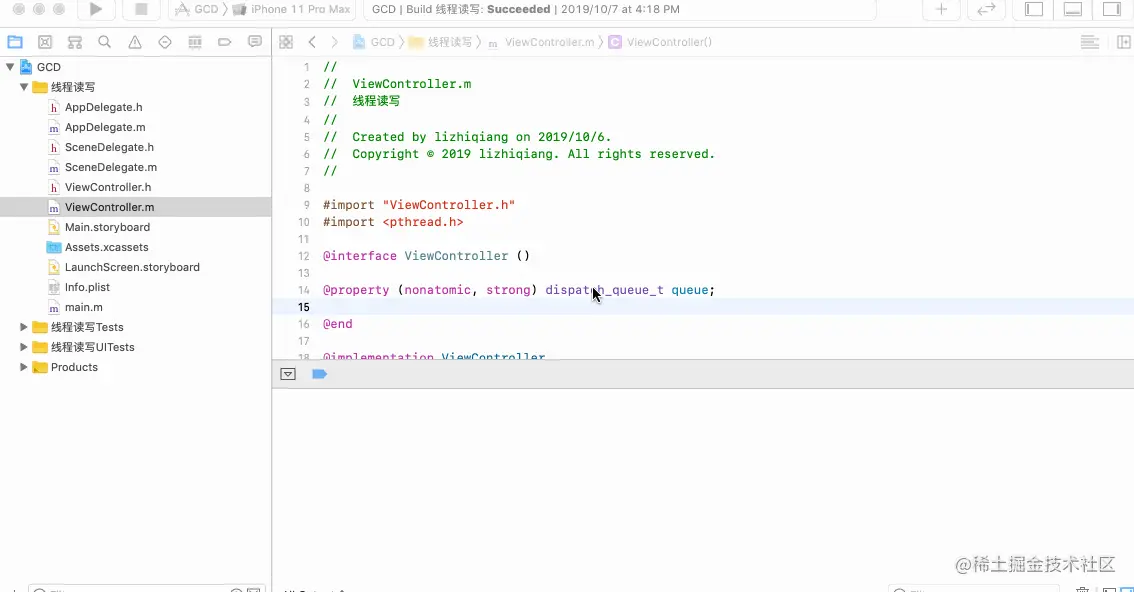Expand the 线程读写Tests group
The image size is (1134, 592).
point(23,327)
